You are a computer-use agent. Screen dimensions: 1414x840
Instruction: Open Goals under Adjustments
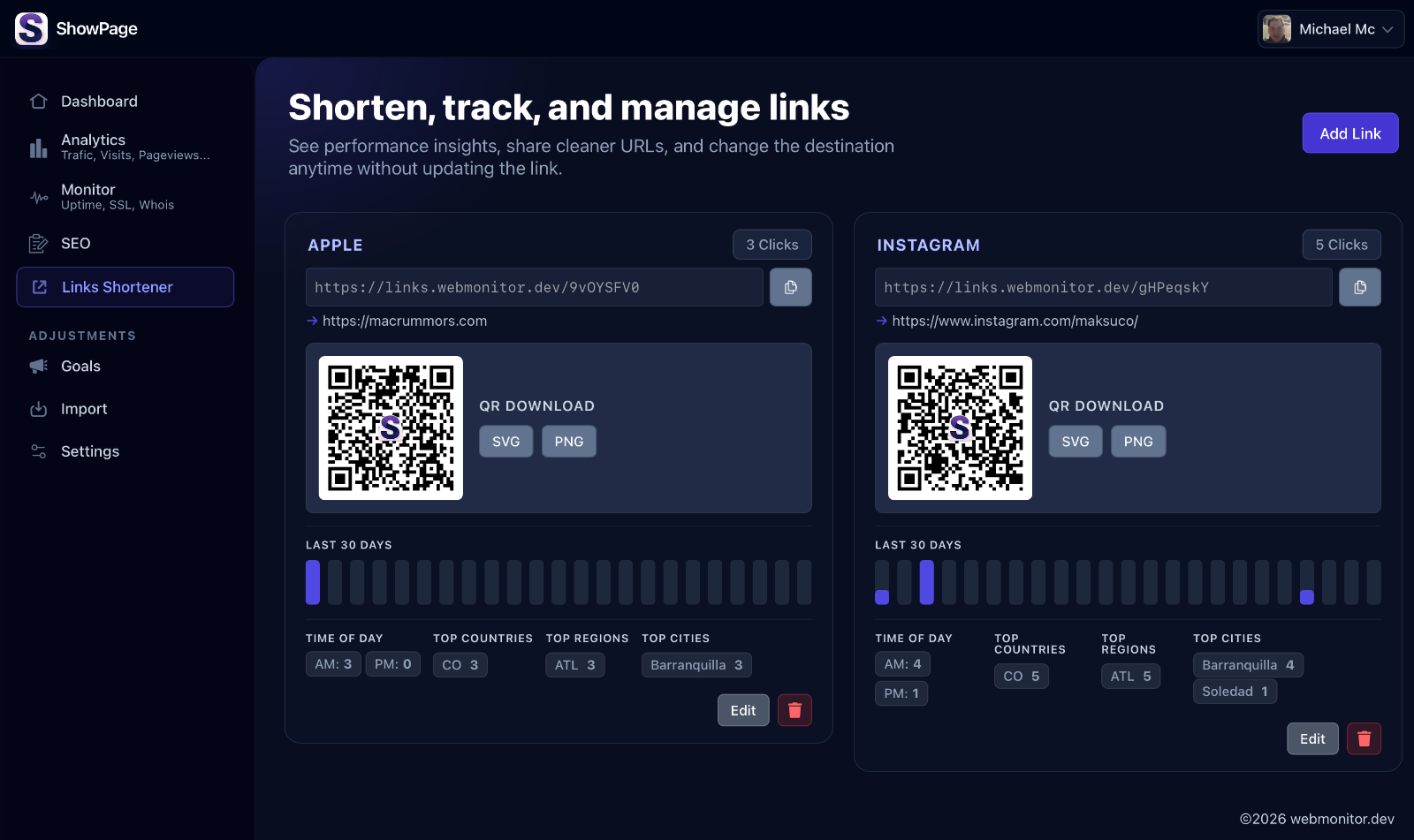pyautogui.click(x=80, y=366)
